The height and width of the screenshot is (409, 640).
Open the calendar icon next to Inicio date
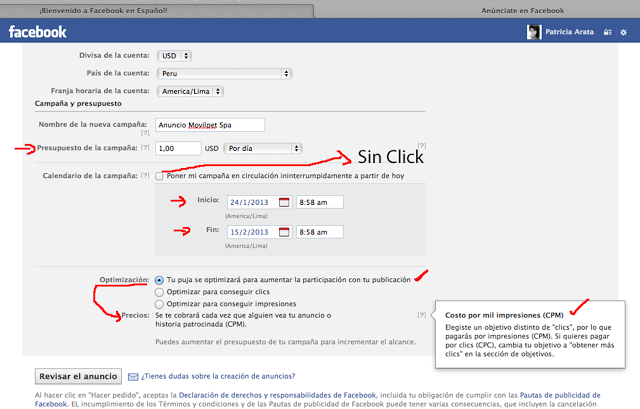click(284, 202)
